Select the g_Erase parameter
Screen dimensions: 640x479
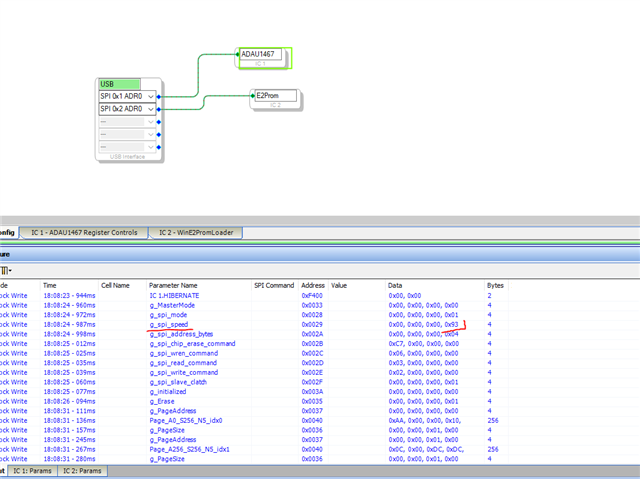(x=162, y=401)
